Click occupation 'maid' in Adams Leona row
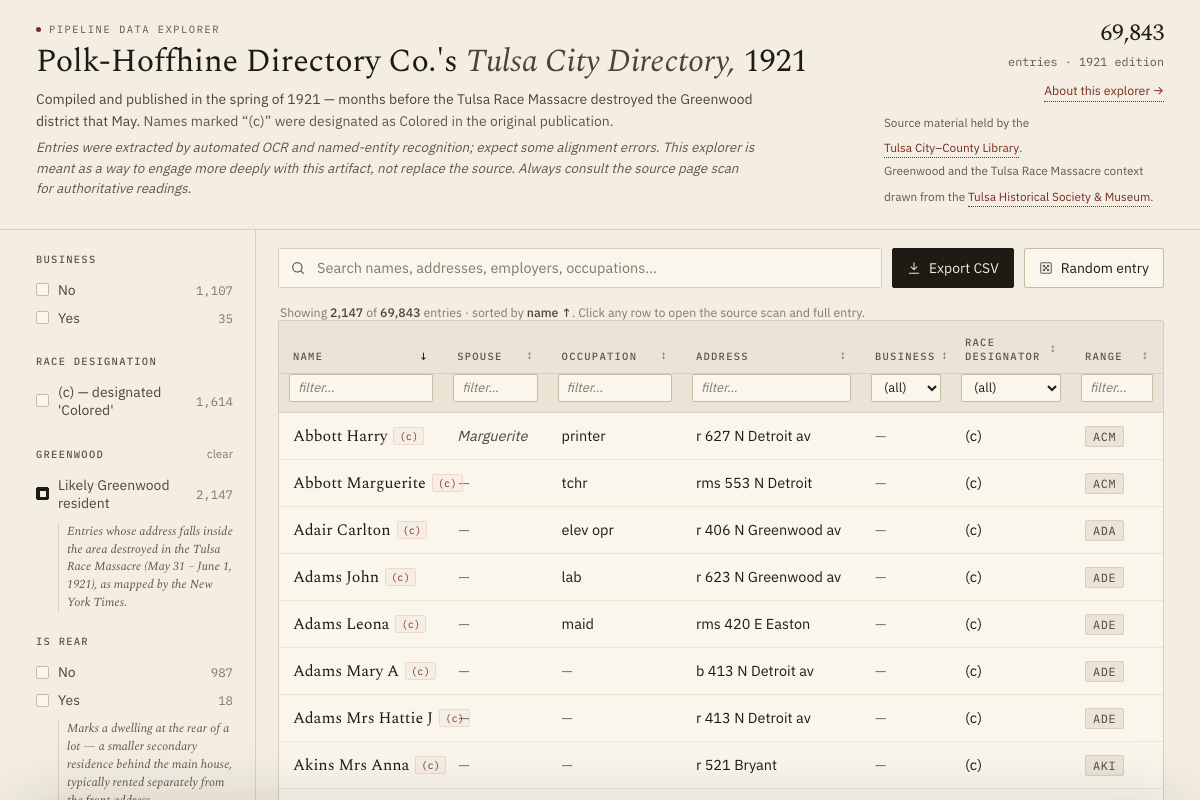Image resolution: width=1200 pixels, height=800 pixels. coord(578,624)
